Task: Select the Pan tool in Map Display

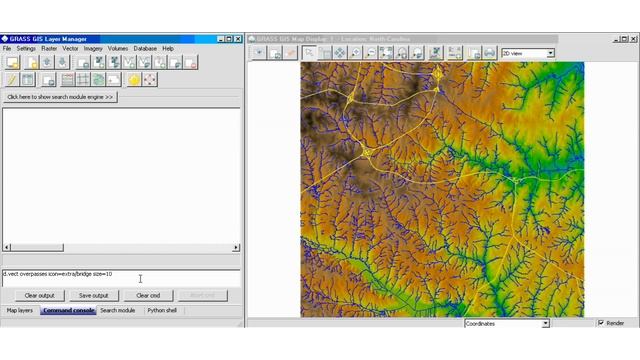Action: (x=340, y=53)
